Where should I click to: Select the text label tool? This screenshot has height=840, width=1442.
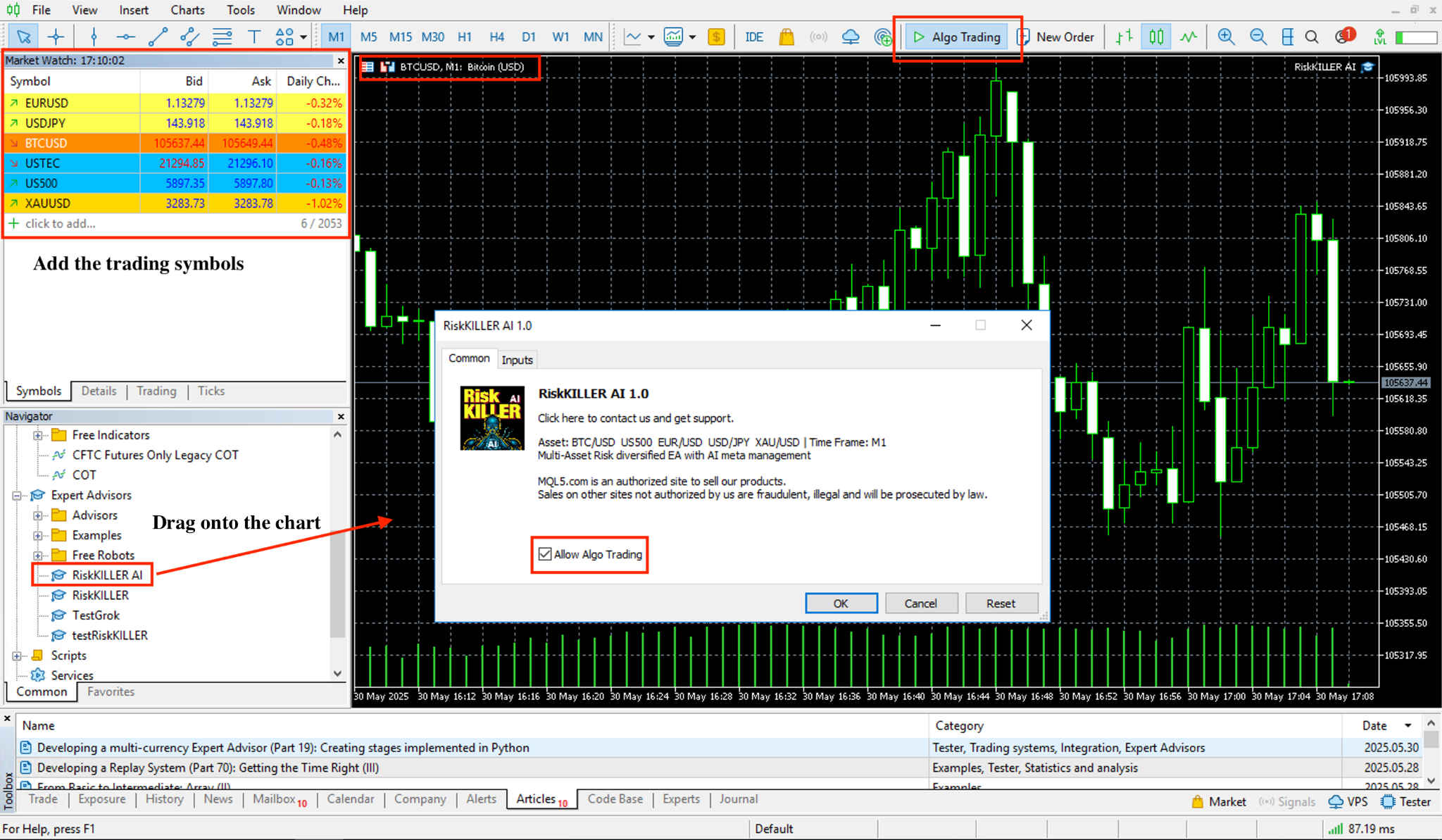click(253, 37)
